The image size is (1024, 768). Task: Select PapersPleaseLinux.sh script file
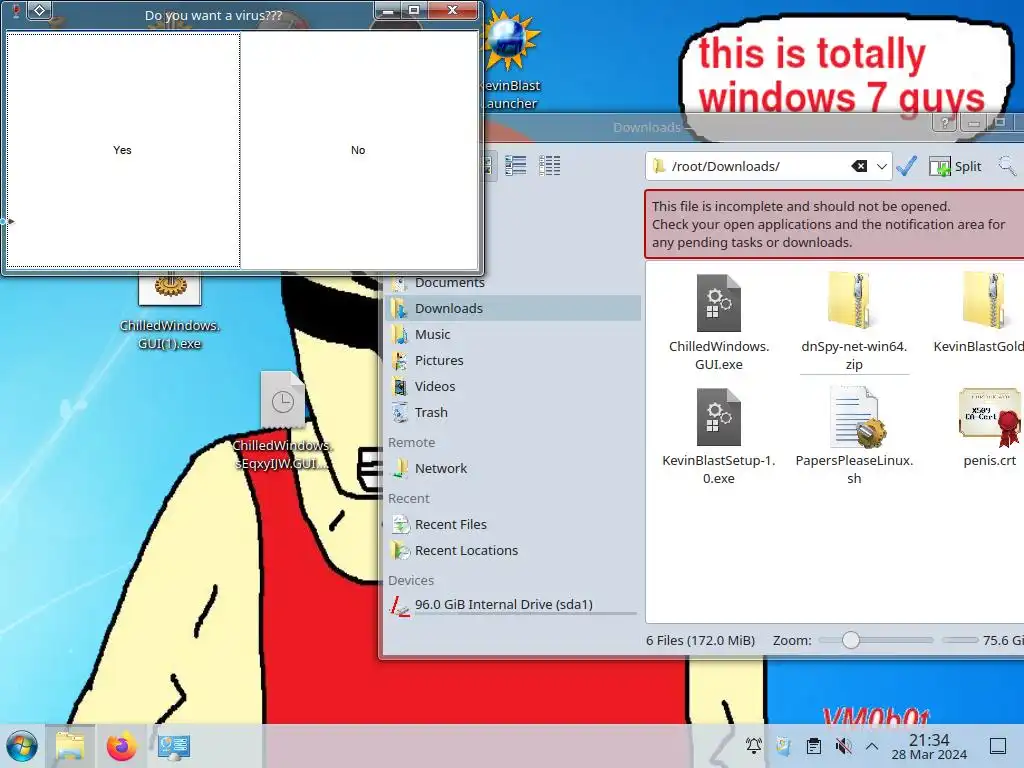pyautogui.click(x=854, y=436)
